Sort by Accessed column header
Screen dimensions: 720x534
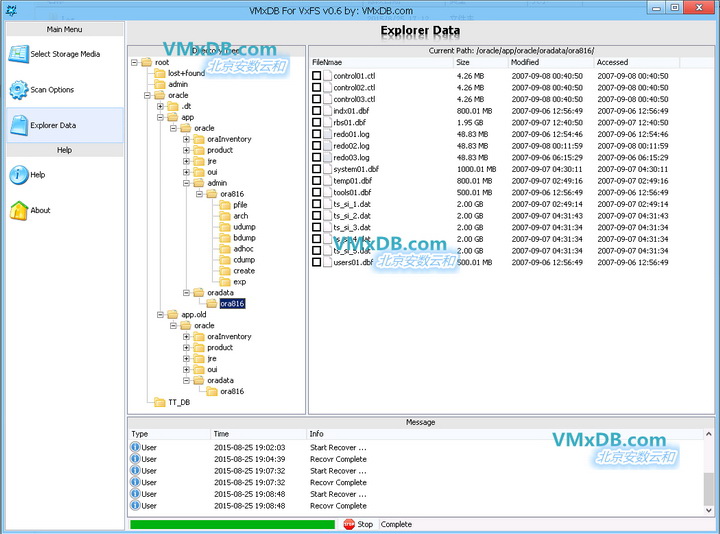click(636, 62)
